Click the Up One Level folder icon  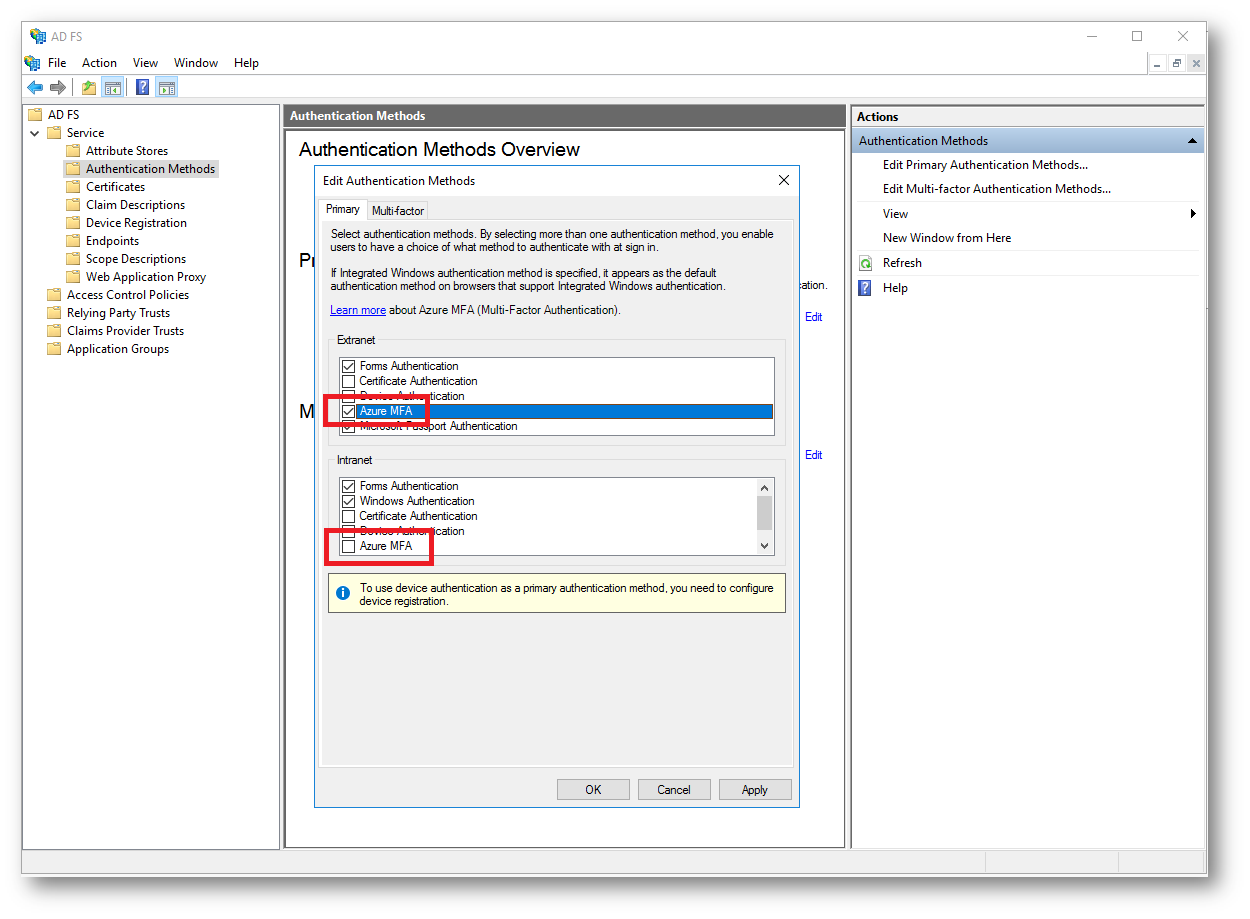pyautogui.click(x=89, y=88)
